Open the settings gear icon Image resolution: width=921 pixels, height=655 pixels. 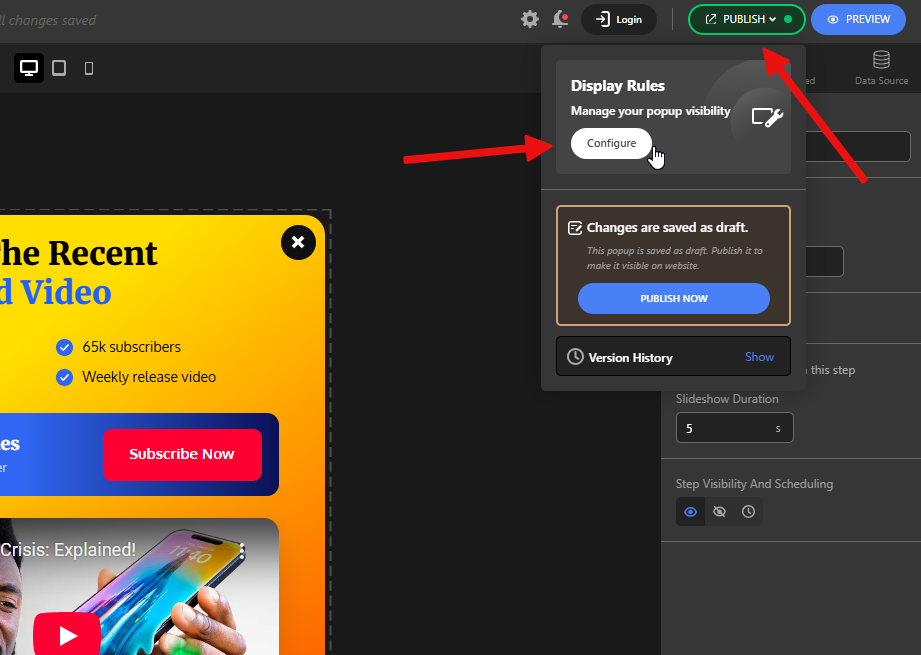(530, 19)
